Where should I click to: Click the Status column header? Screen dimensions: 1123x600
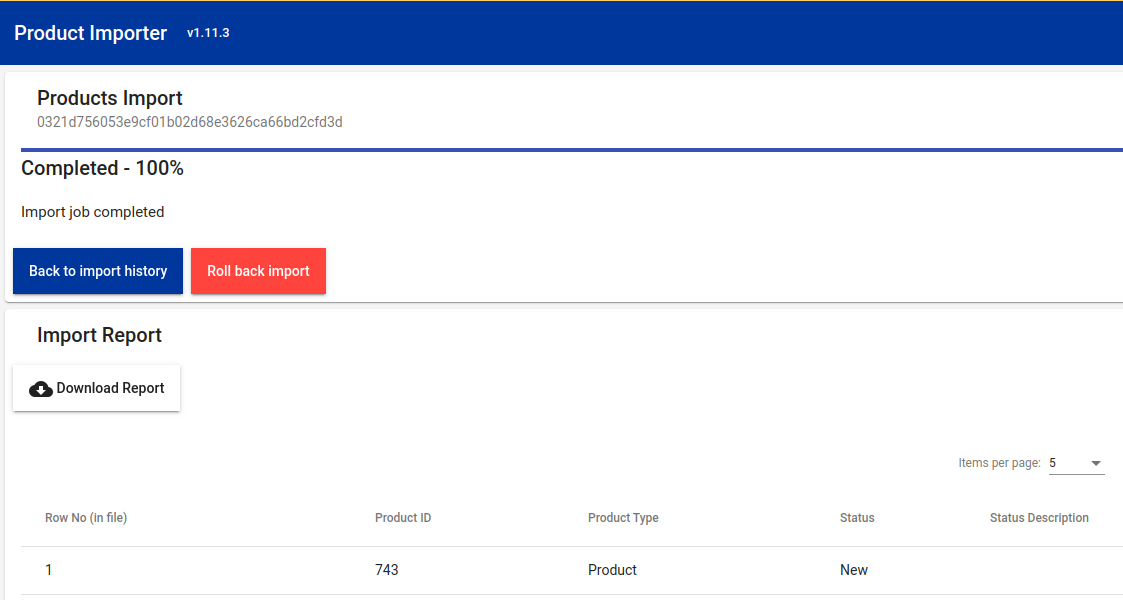(x=857, y=518)
